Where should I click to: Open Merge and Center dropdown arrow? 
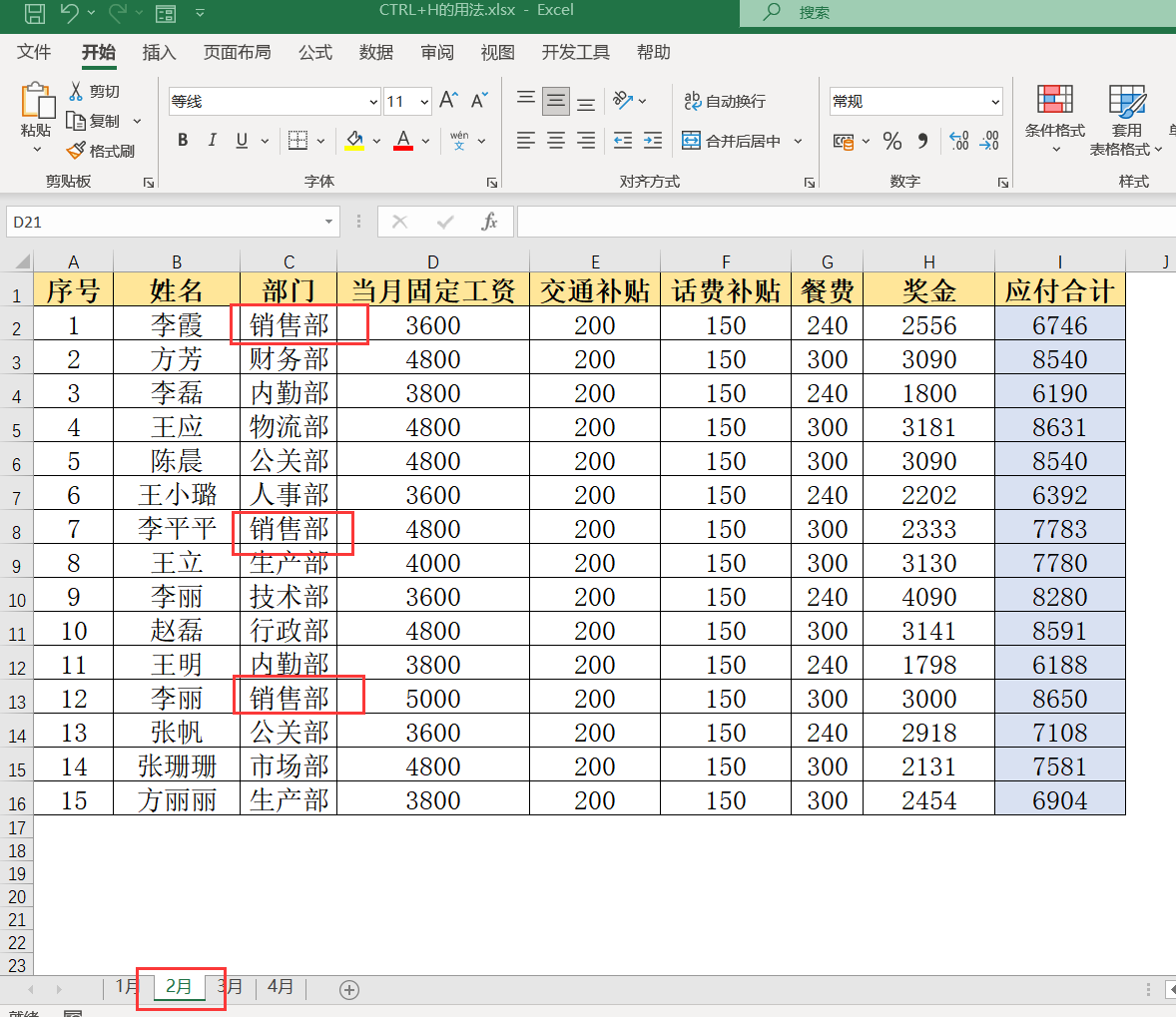coord(798,141)
